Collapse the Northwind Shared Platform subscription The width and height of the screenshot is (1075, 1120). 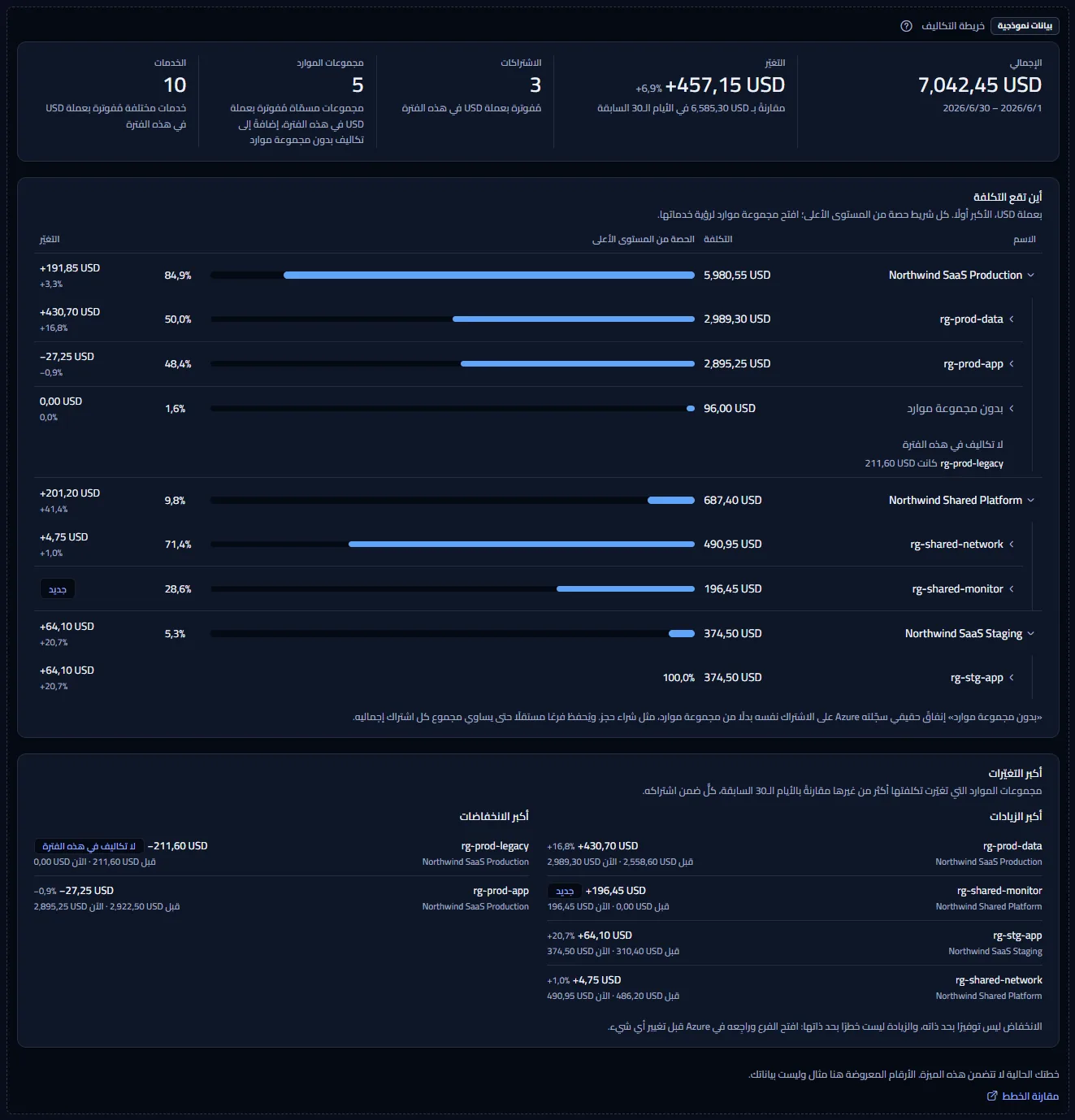(x=1030, y=501)
